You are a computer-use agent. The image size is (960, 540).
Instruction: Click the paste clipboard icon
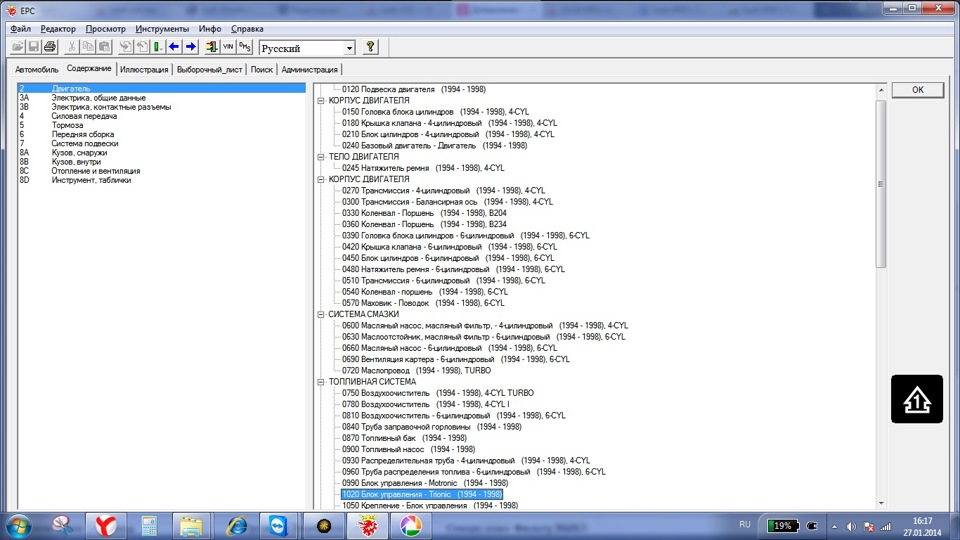(104, 47)
